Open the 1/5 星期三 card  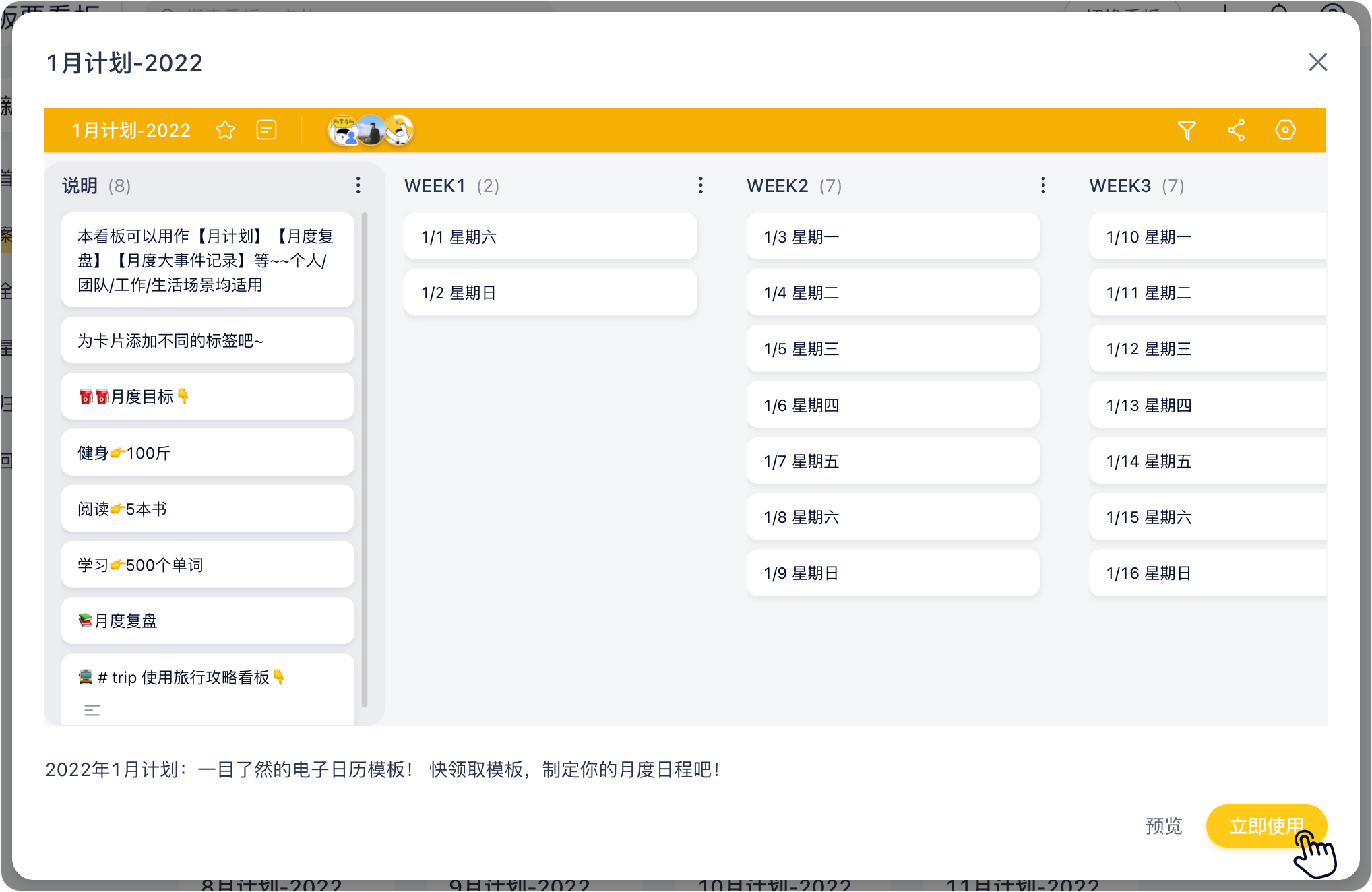(x=892, y=349)
